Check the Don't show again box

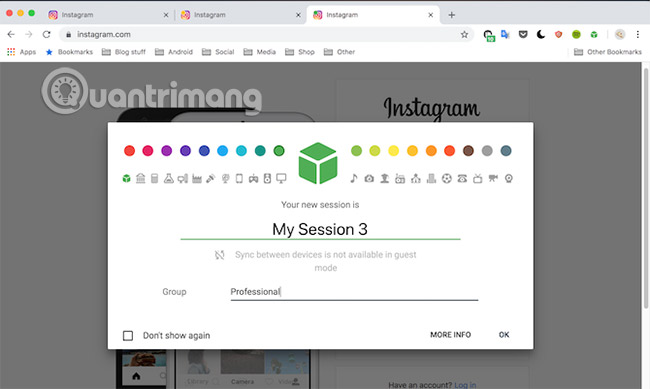128,335
